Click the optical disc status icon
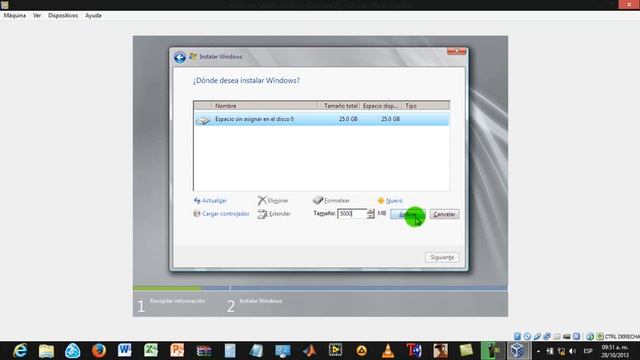Viewport: 640px width, 360px height. (527, 336)
